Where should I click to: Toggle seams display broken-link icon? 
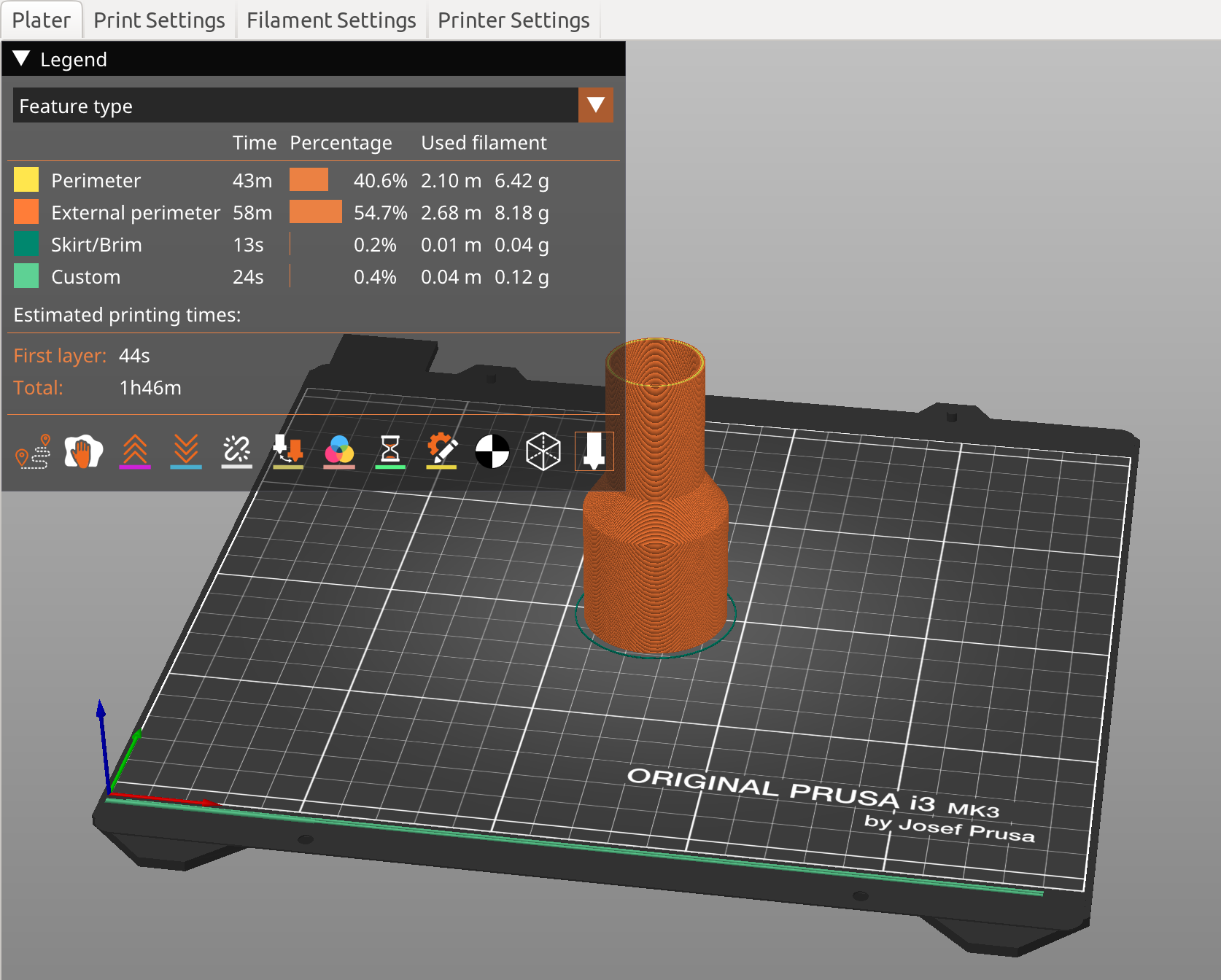pyautogui.click(x=237, y=452)
